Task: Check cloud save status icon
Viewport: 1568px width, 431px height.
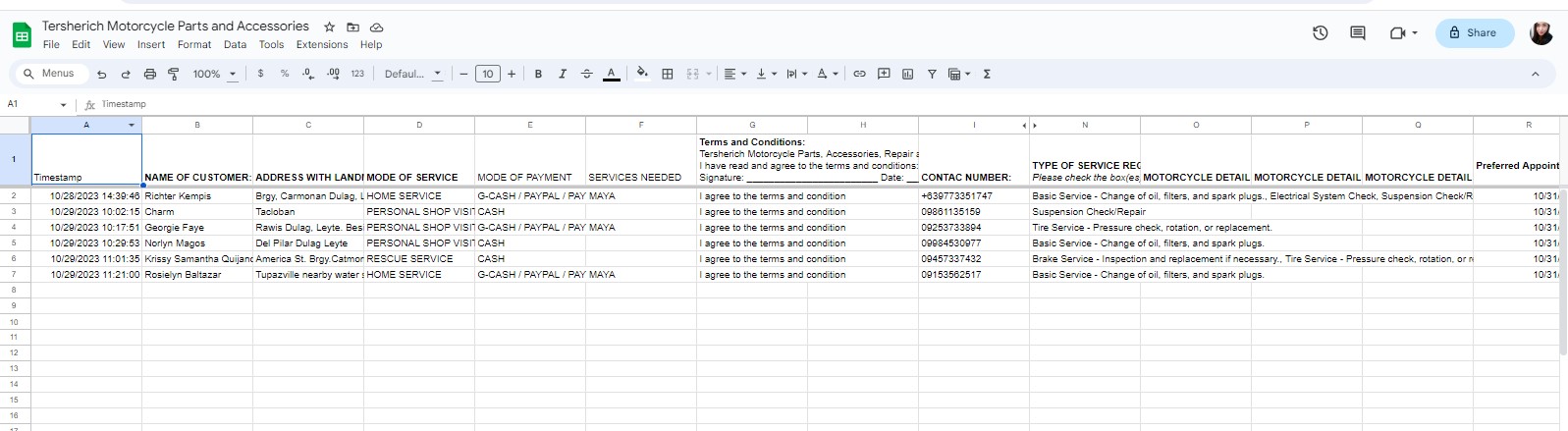Action: point(376,27)
